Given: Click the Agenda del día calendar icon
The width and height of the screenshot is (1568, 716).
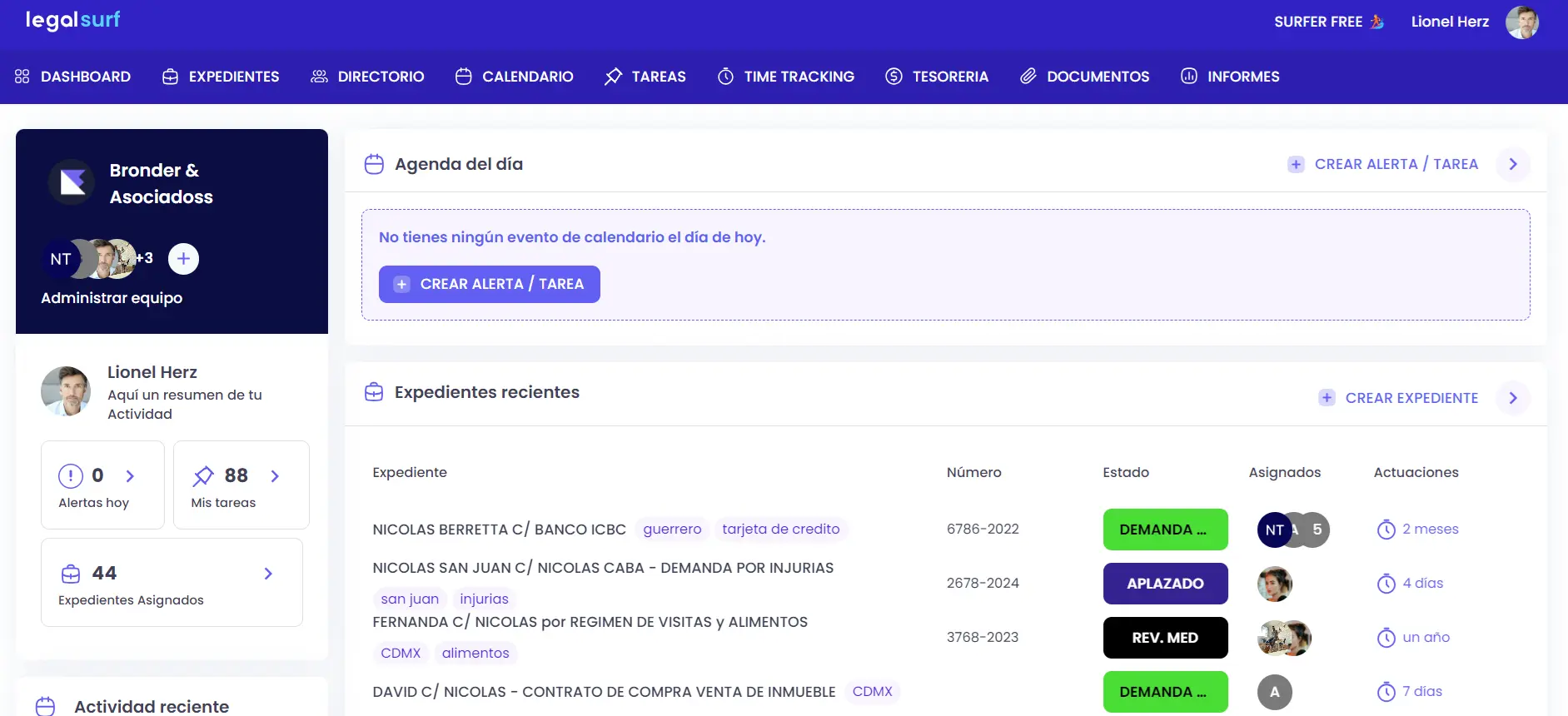Looking at the screenshot, I should click(374, 164).
